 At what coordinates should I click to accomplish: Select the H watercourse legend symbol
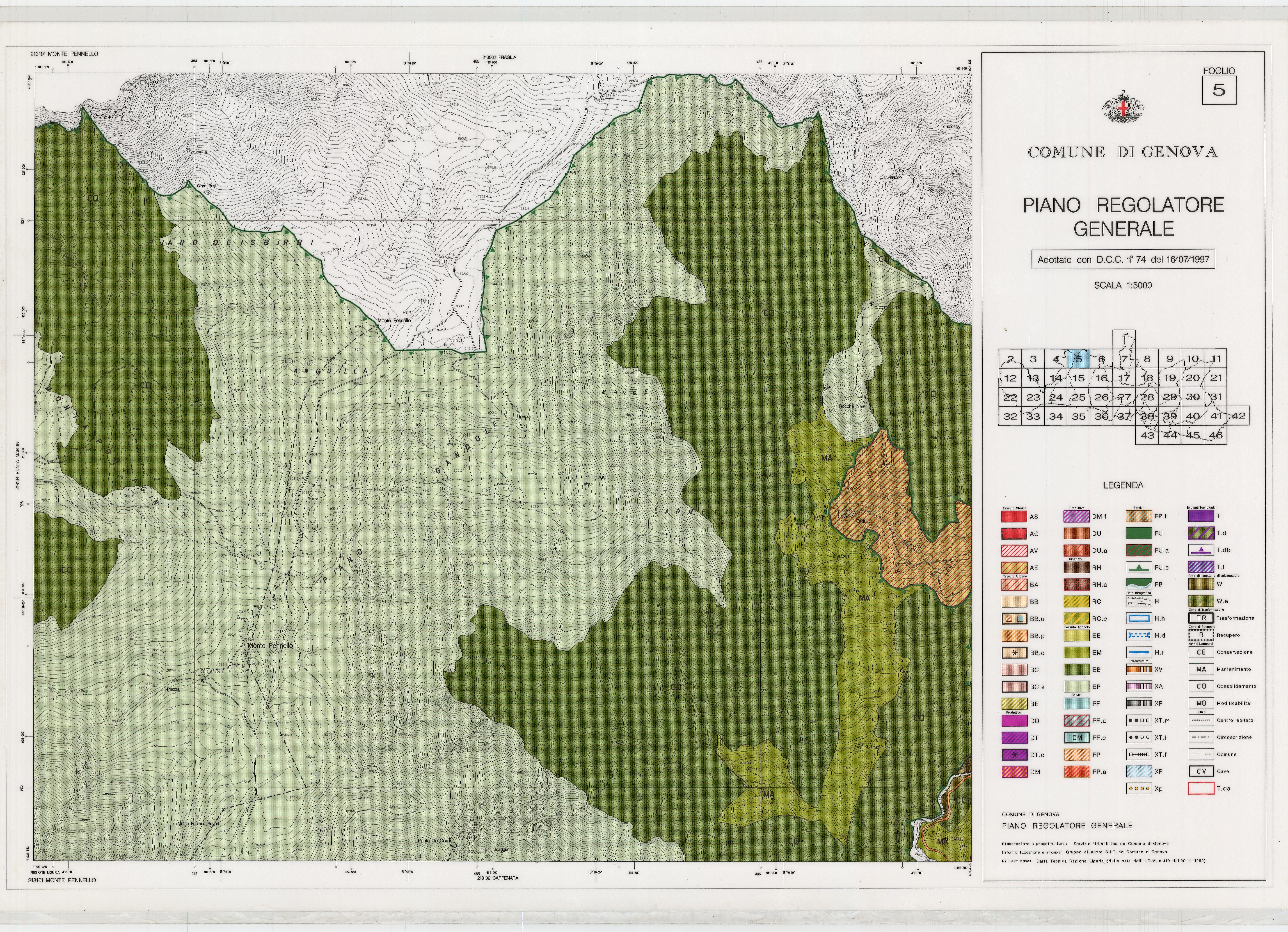(1139, 601)
